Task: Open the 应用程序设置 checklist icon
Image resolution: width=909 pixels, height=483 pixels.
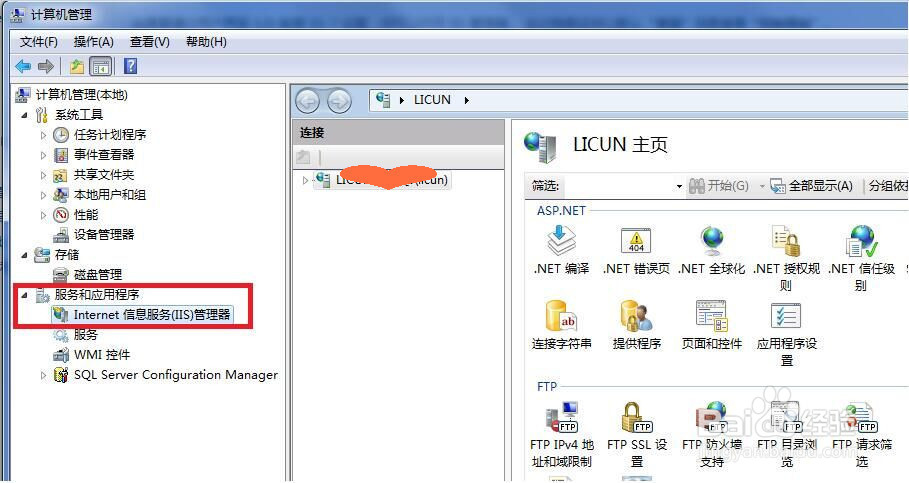Action: point(786,316)
